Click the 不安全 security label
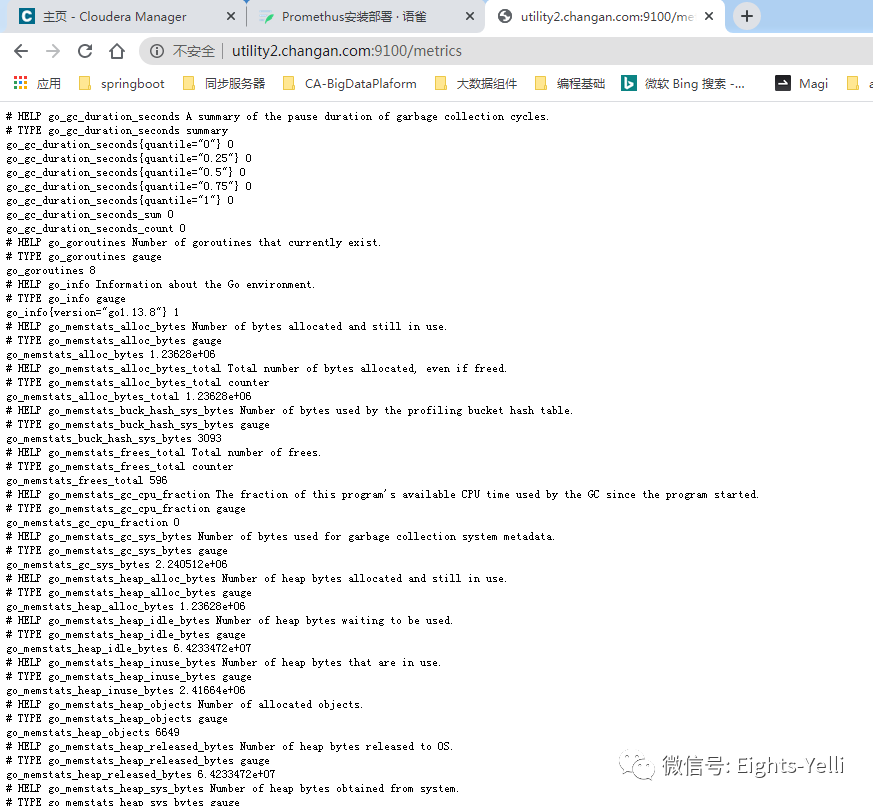 (193, 51)
